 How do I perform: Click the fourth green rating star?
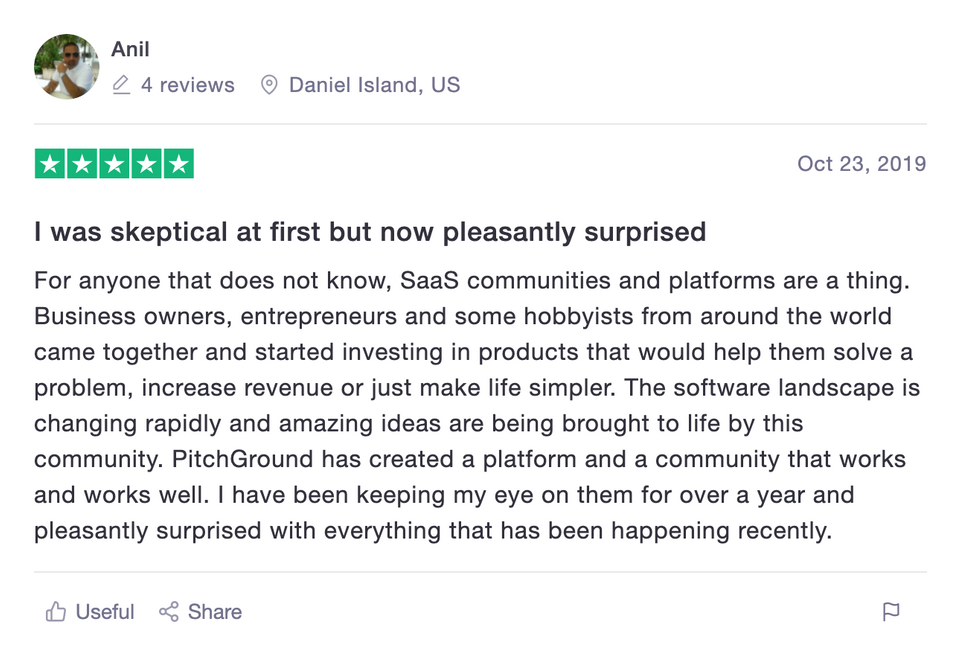146,164
